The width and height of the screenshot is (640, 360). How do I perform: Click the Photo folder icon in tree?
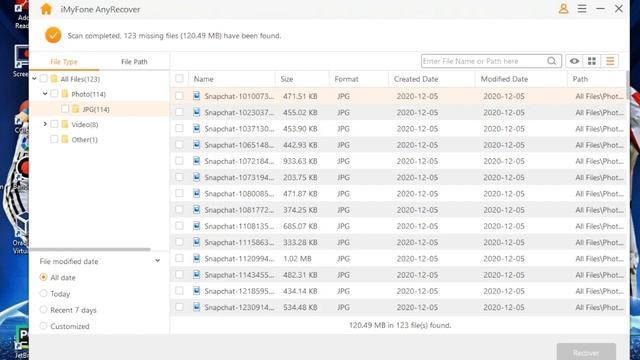(x=65, y=94)
